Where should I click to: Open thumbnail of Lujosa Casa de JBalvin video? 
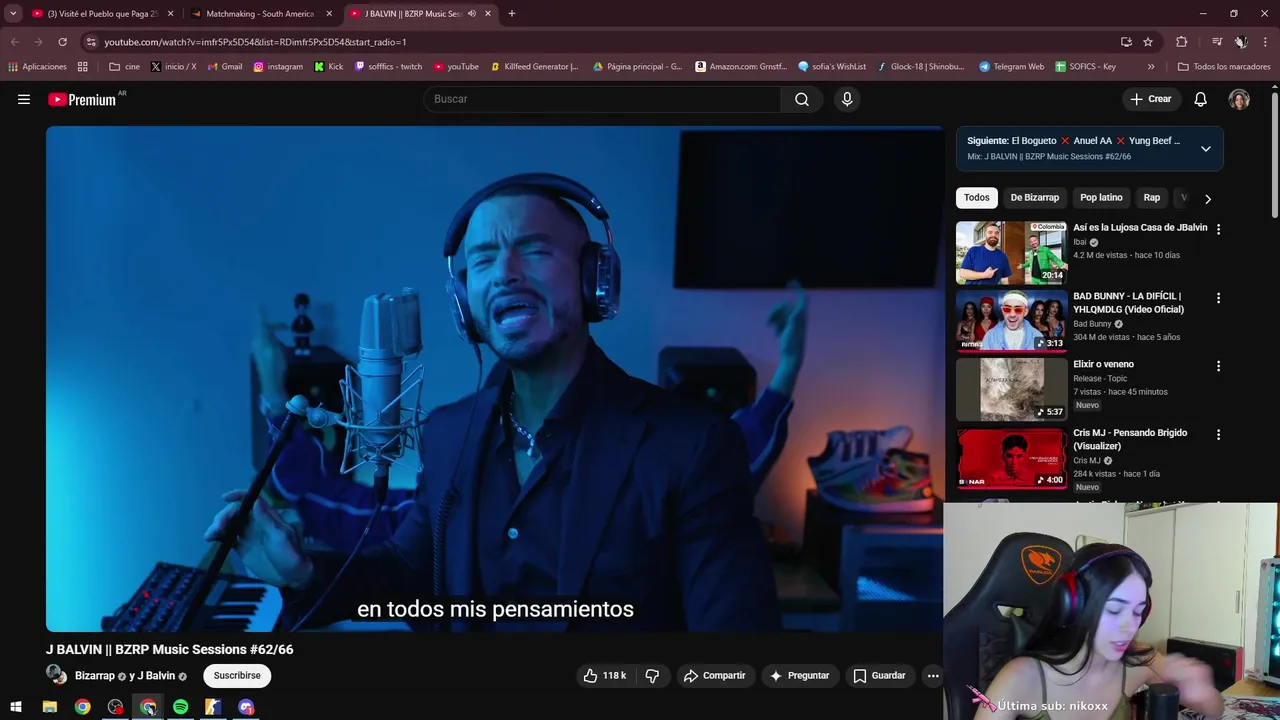click(x=1011, y=253)
